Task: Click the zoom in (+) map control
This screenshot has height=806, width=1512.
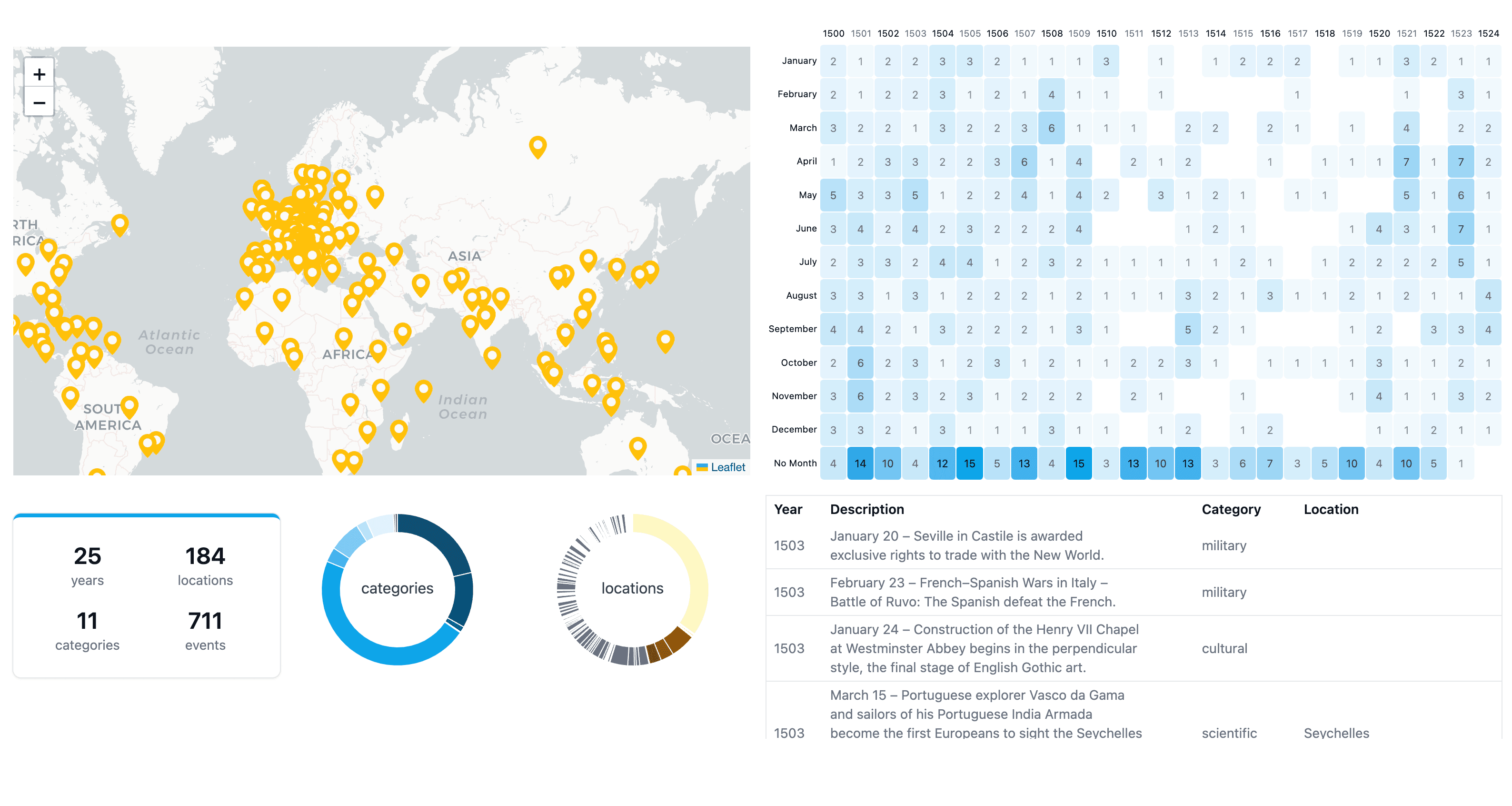Action: coord(38,74)
